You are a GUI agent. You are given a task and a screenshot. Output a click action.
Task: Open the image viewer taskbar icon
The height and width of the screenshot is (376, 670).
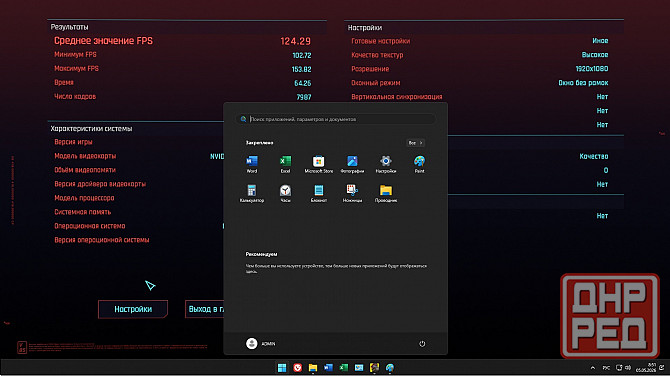pyautogui.click(x=359, y=367)
